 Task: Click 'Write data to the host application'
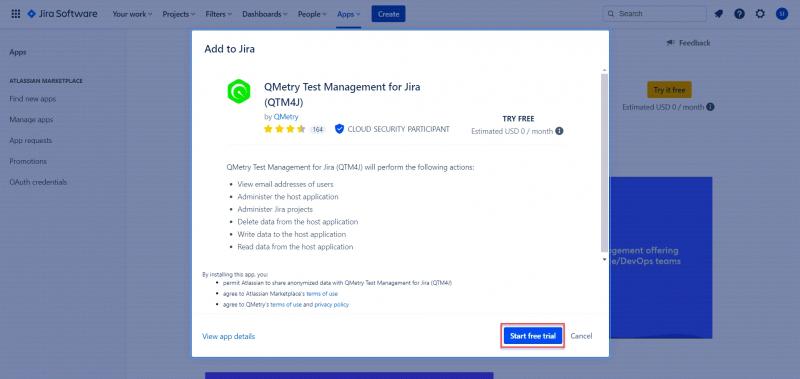(x=291, y=234)
